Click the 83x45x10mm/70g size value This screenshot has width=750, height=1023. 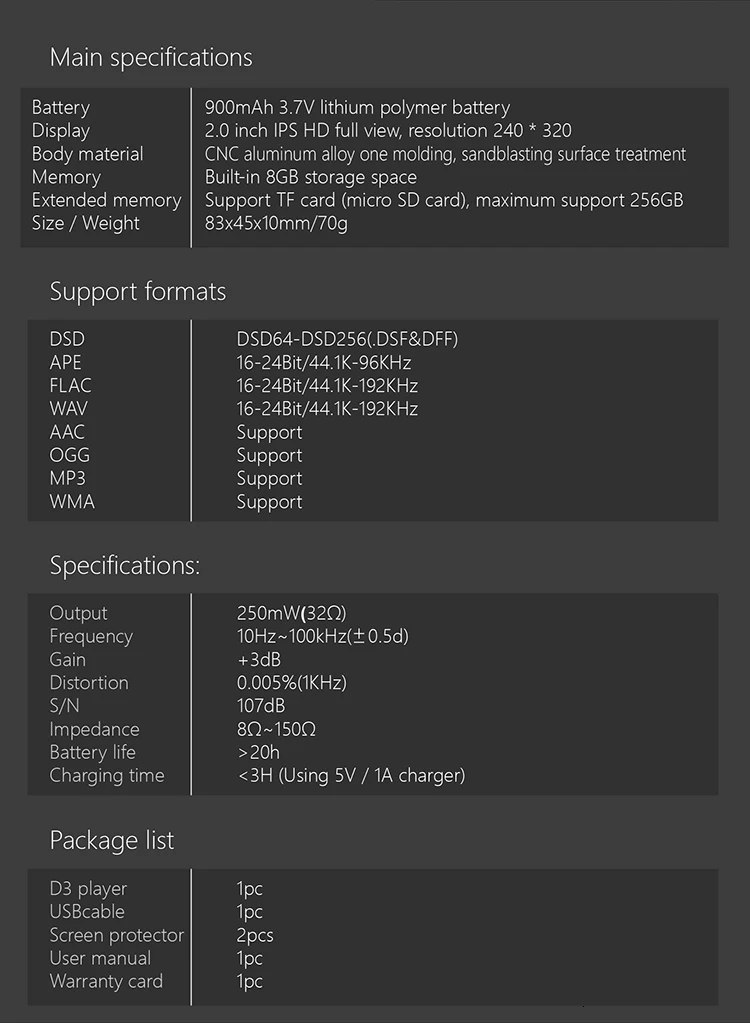tap(276, 223)
